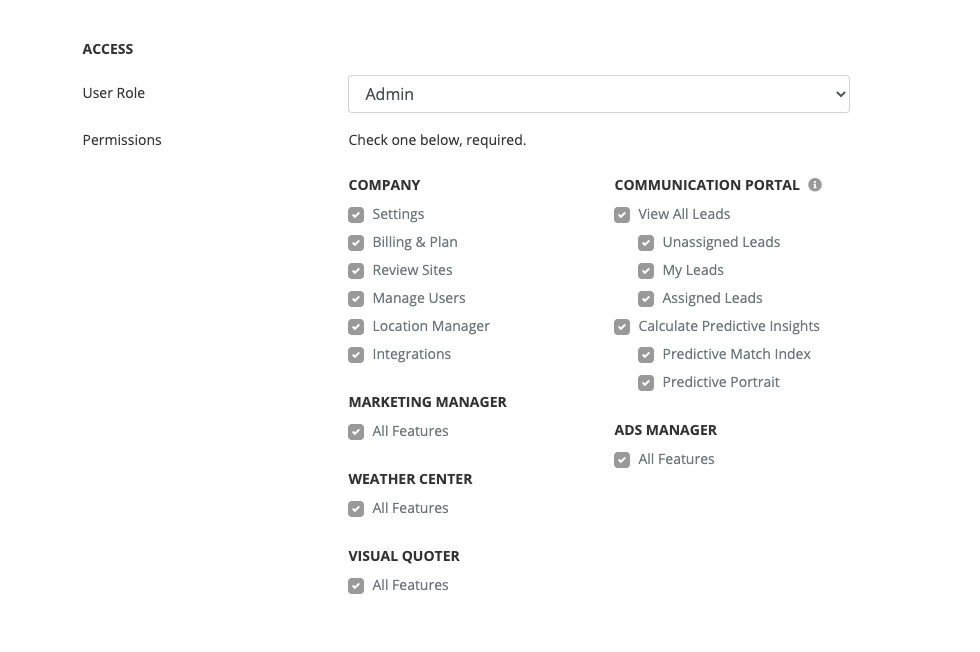Disable Calculate Predictive Insights checkbox

(x=622, y=327)
